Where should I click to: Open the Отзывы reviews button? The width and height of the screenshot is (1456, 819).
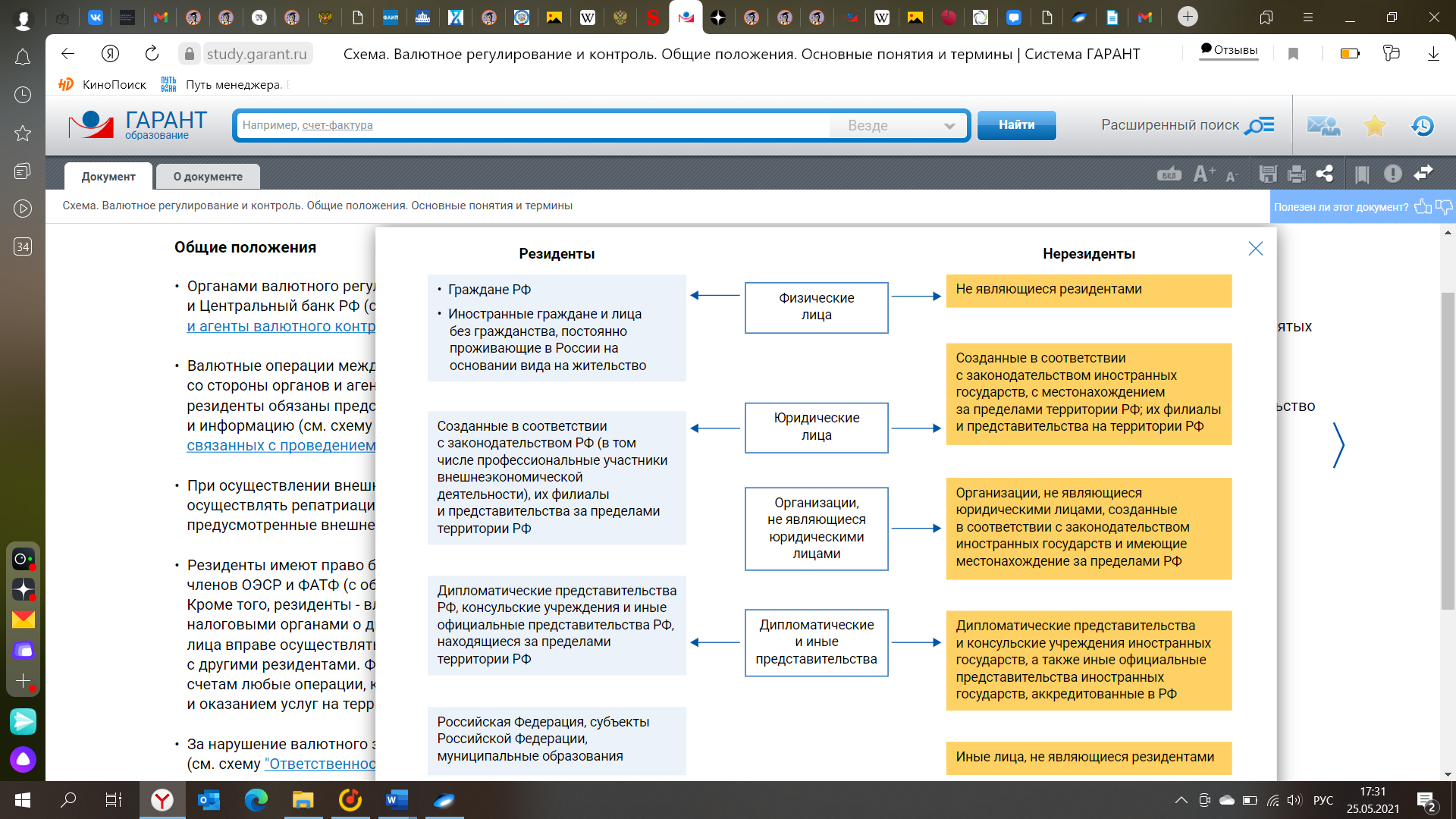pyautogui.click(x=1229, y=51)
